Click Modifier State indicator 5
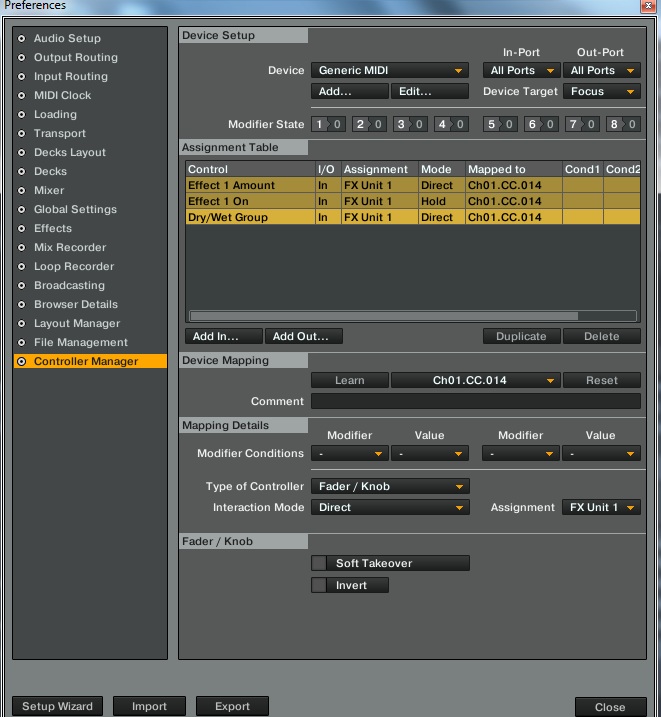 pyautogui.click(x=500, y=124)
